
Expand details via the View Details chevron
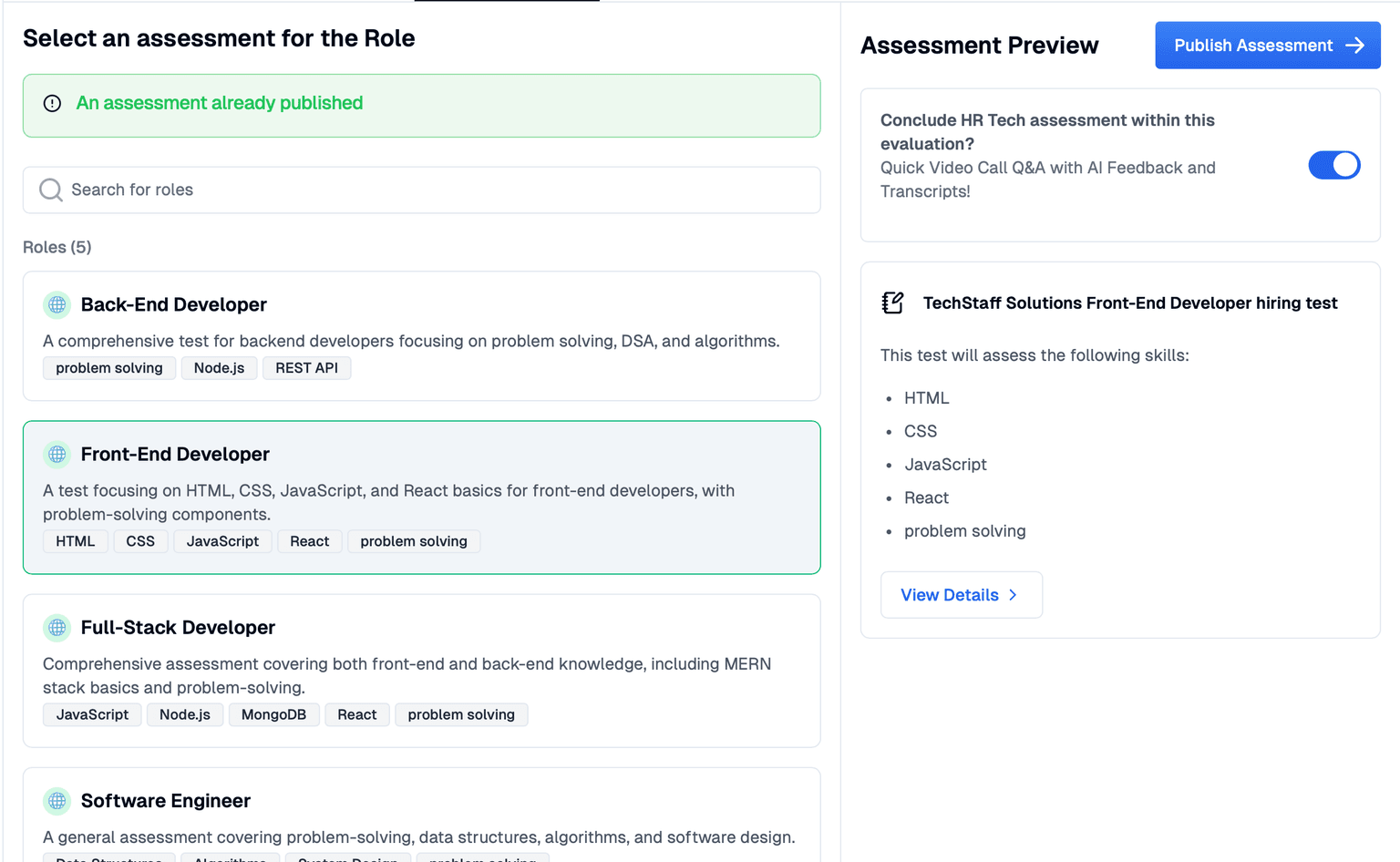(x=1013, y=595)
